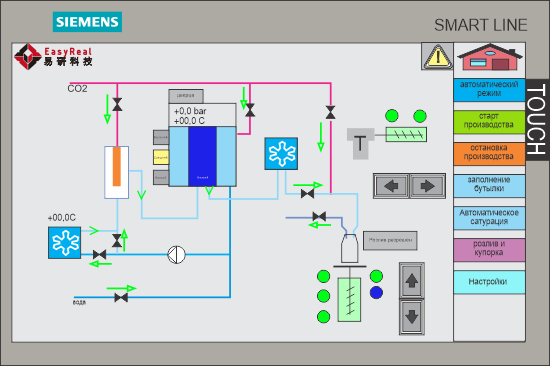Stop production with остановка производства

[489, 153]
